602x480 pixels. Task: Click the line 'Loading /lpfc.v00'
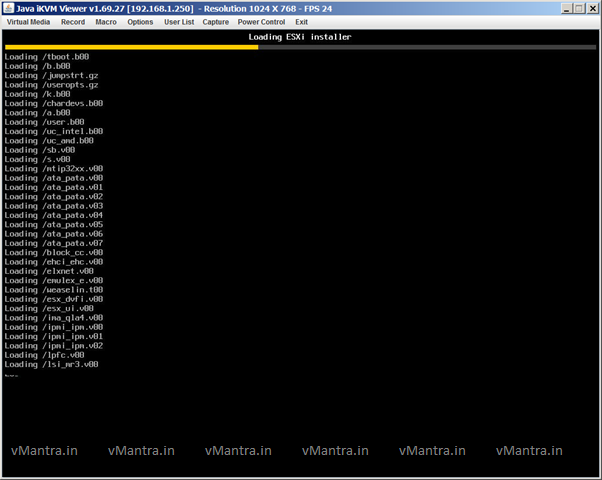45,355
